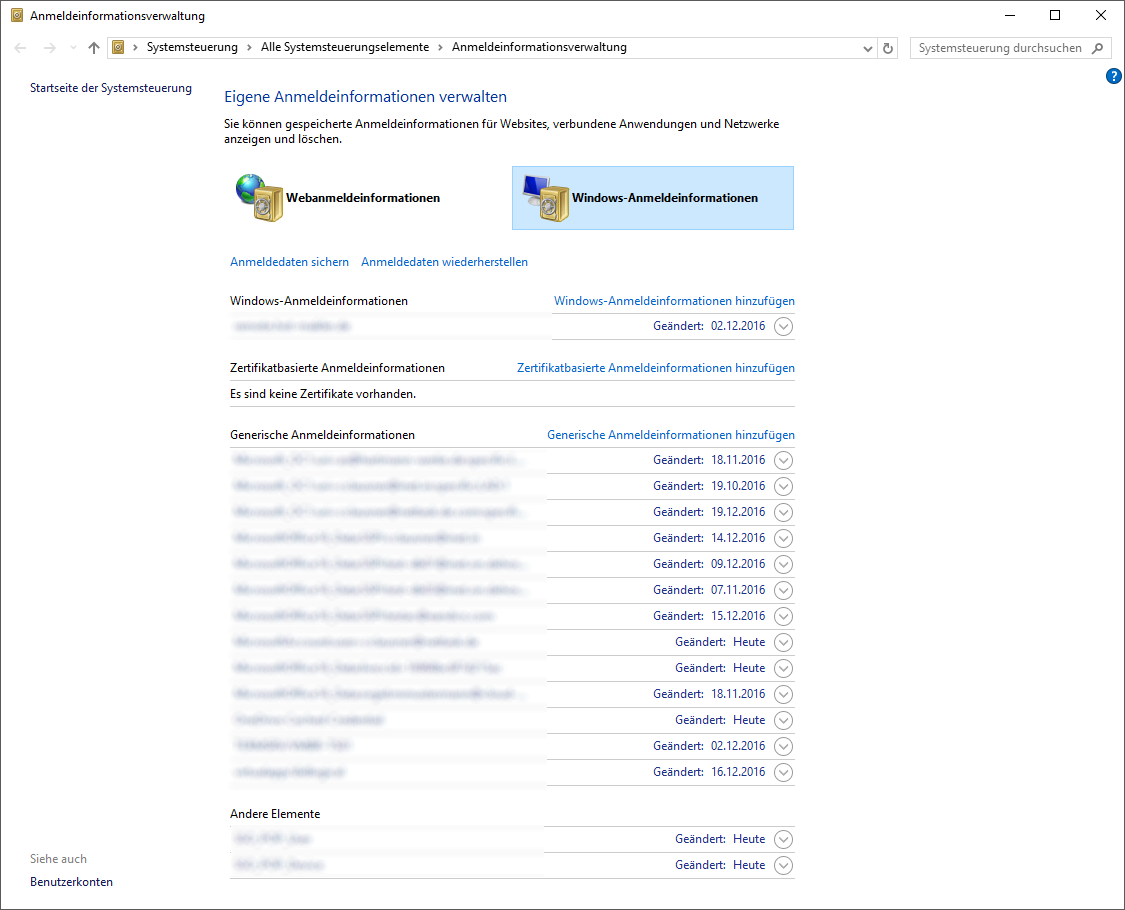Click the window title bar app icon
Image resolution: width=1125 pixels, height=910 pixels.
coord(17,15)
